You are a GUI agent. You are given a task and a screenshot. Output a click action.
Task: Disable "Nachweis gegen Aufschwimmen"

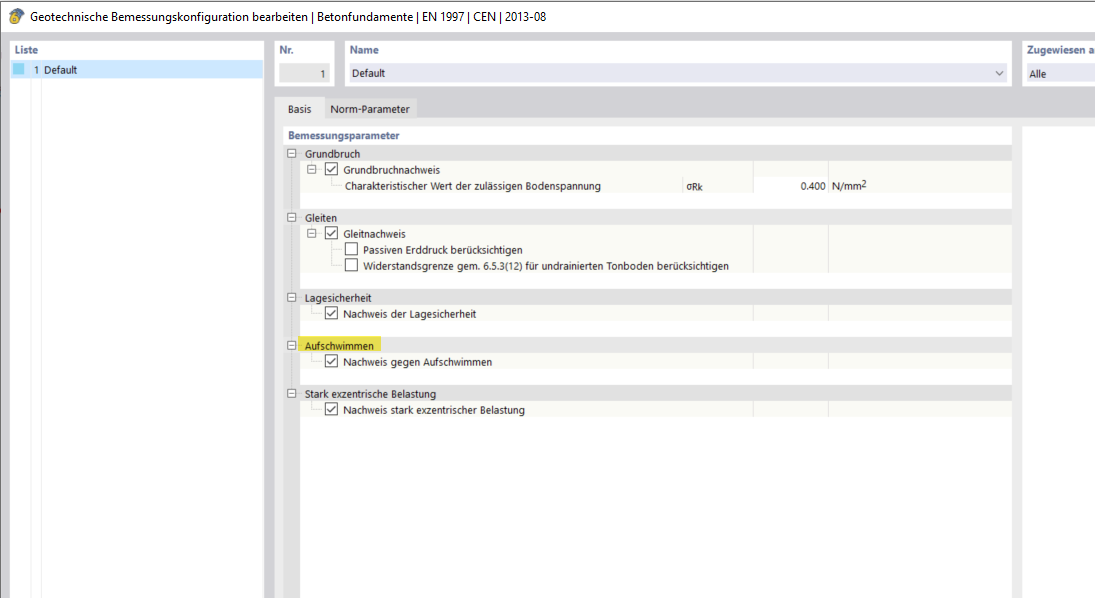(331, 361)
